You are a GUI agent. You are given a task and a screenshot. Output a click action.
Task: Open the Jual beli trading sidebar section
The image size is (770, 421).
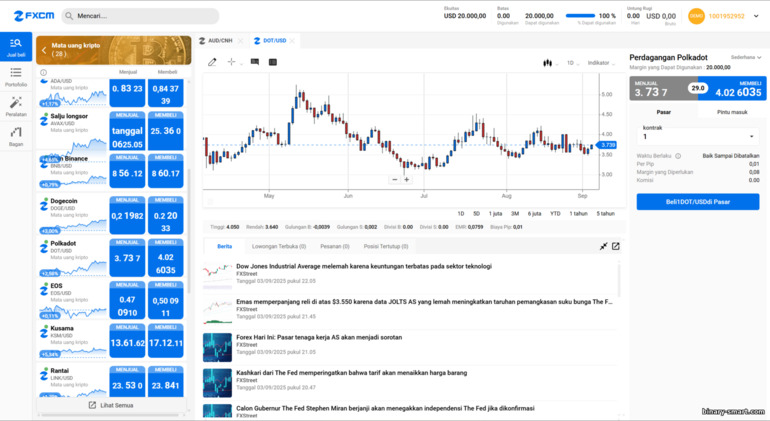(x=16, y=47)
